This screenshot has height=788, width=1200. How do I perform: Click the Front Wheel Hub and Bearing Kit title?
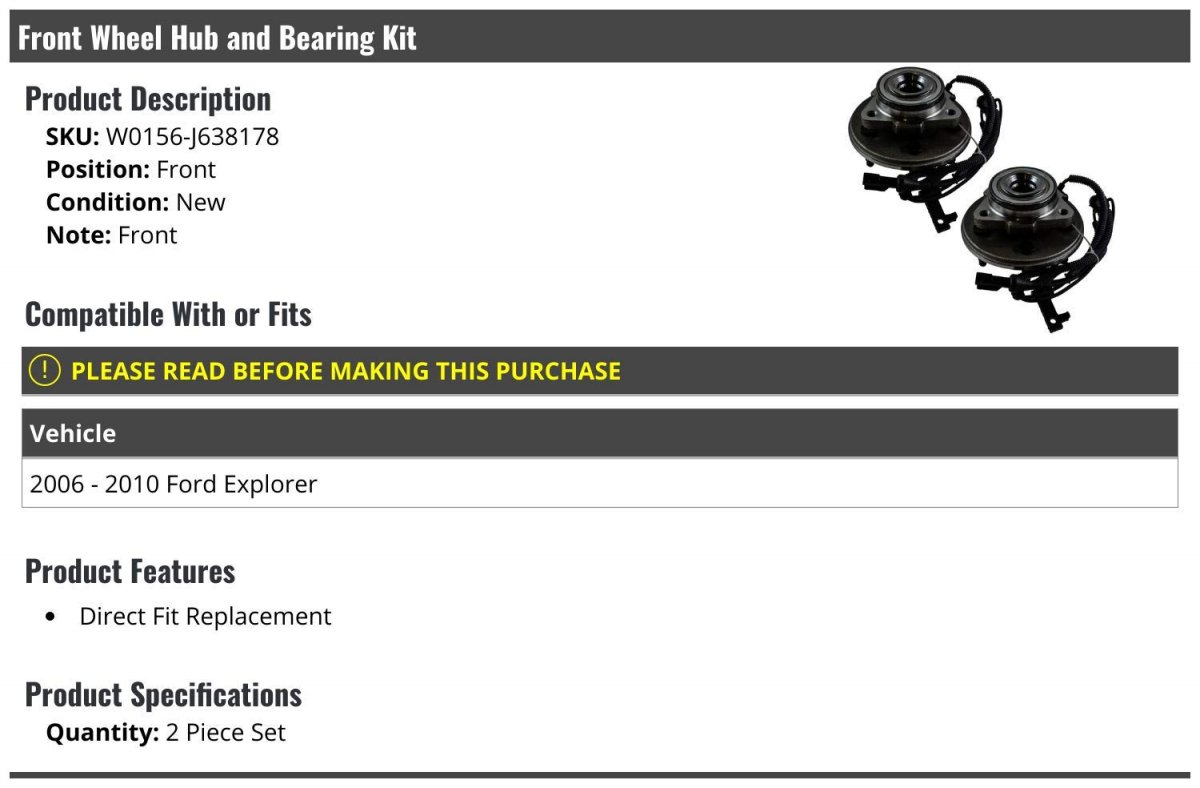point(217,38)
